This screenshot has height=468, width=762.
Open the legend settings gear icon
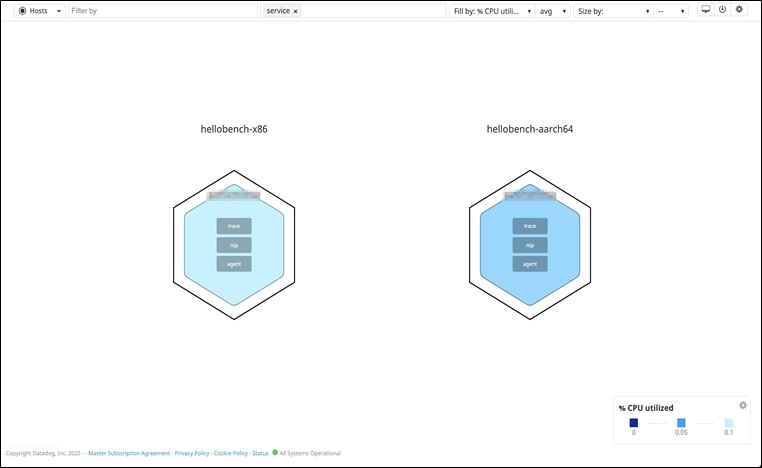[x=743, y=405]
